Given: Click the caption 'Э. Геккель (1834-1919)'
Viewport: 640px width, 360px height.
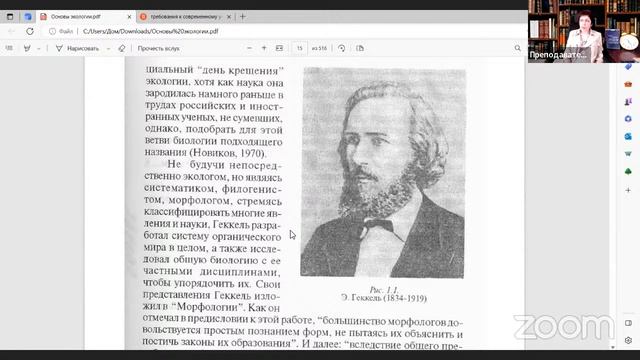Looking at the screenshot, I should (384, 298).
